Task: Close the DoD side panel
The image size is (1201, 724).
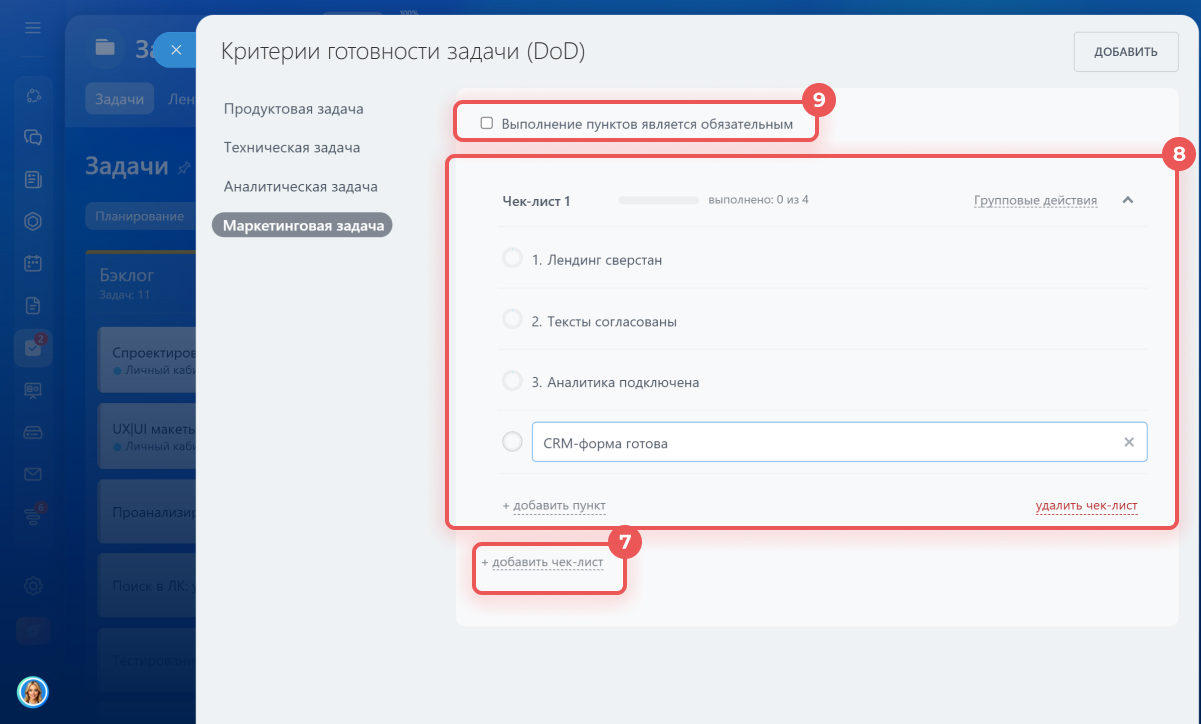Action: (175, 50)
